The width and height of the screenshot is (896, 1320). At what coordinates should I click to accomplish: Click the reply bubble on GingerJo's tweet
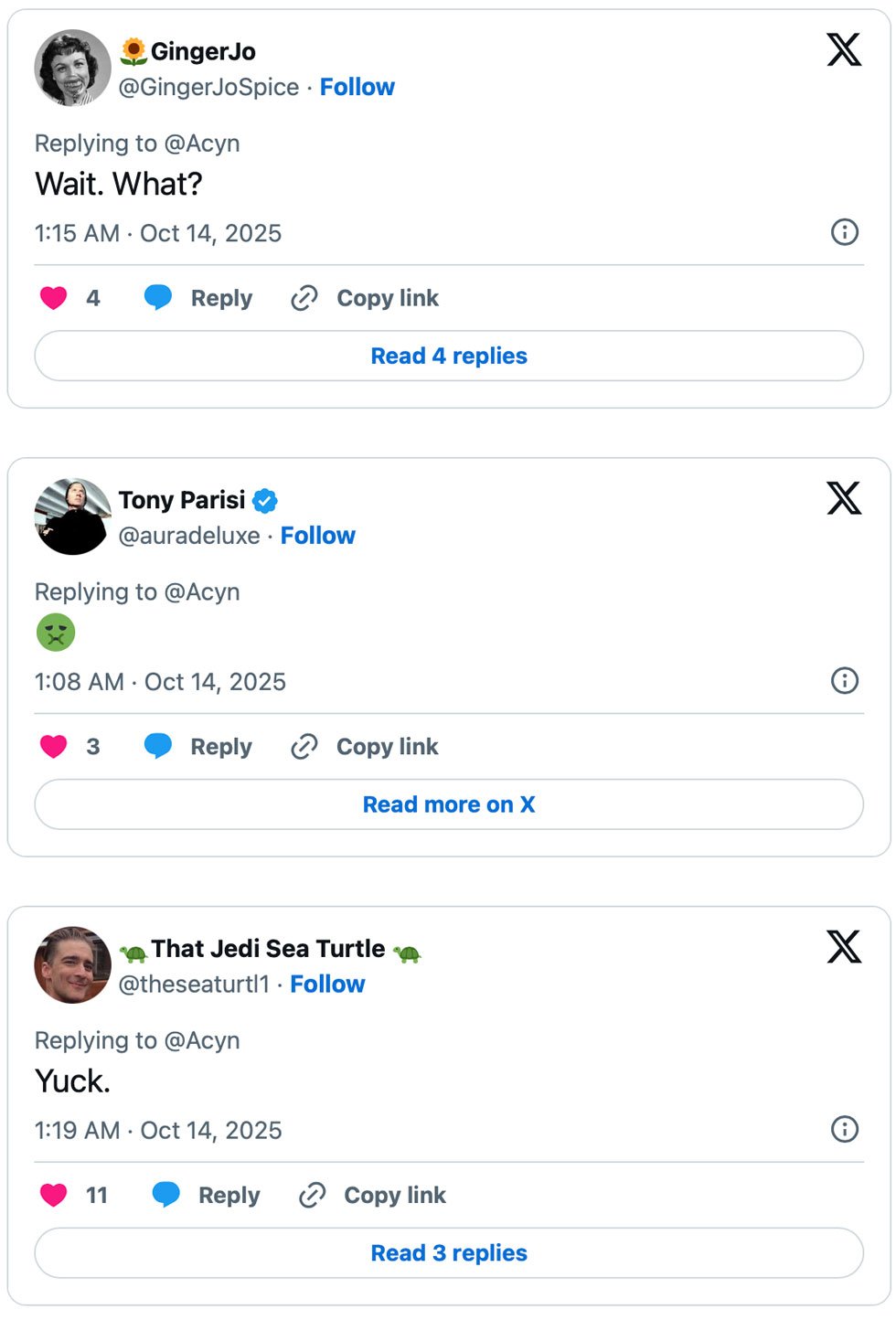[158, 298]
